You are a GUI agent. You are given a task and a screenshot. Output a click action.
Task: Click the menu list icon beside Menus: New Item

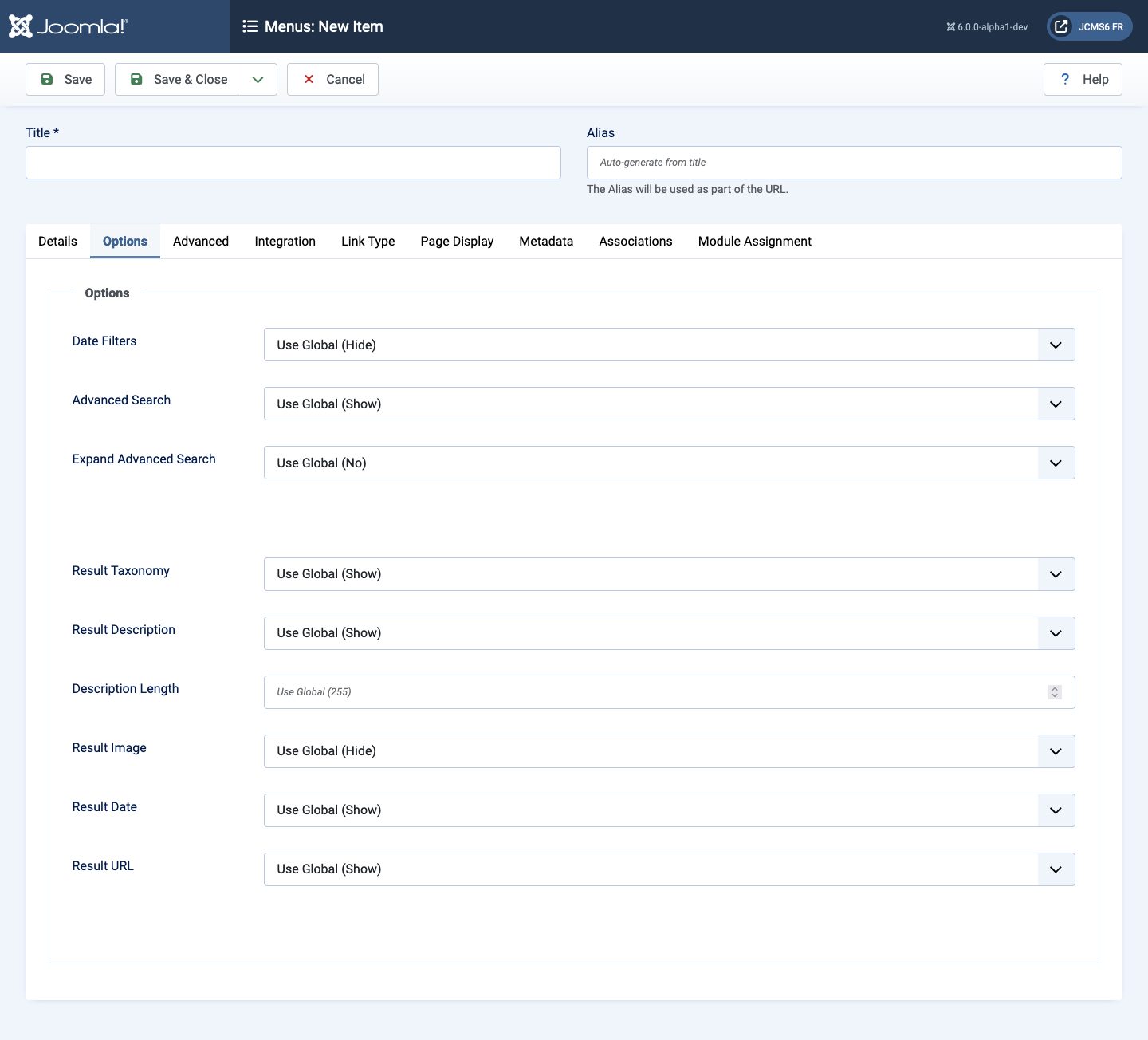tap(250, 26)
